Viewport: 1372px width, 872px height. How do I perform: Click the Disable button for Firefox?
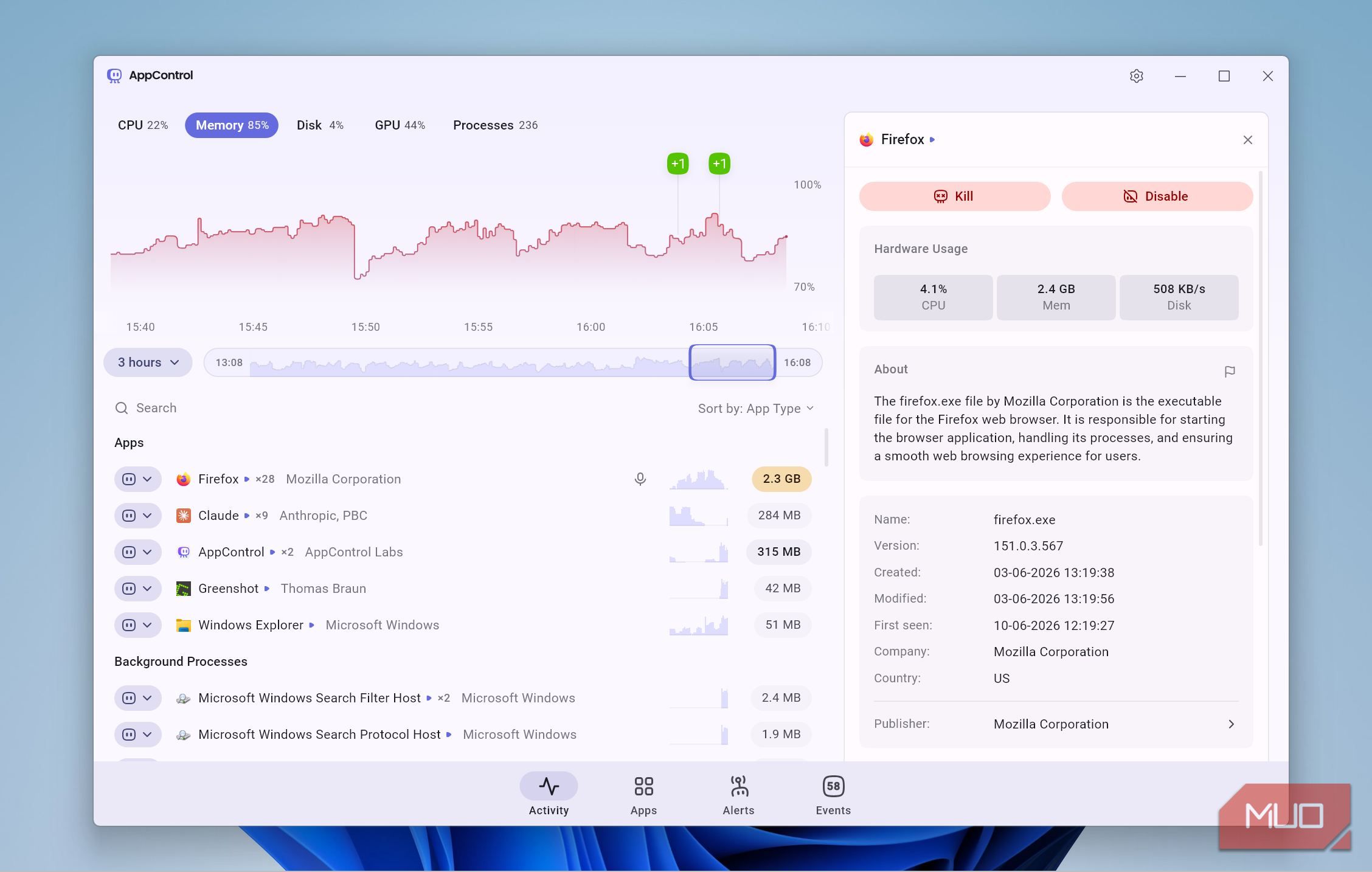(1157, 196)
